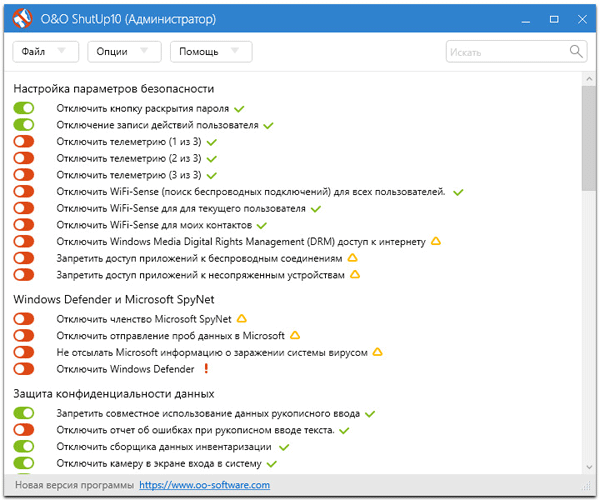Enable 'Отключить отчет об ошибках при рукописном вводе' switch
This screenshot has width=600, height=500.
coord(24,430)
